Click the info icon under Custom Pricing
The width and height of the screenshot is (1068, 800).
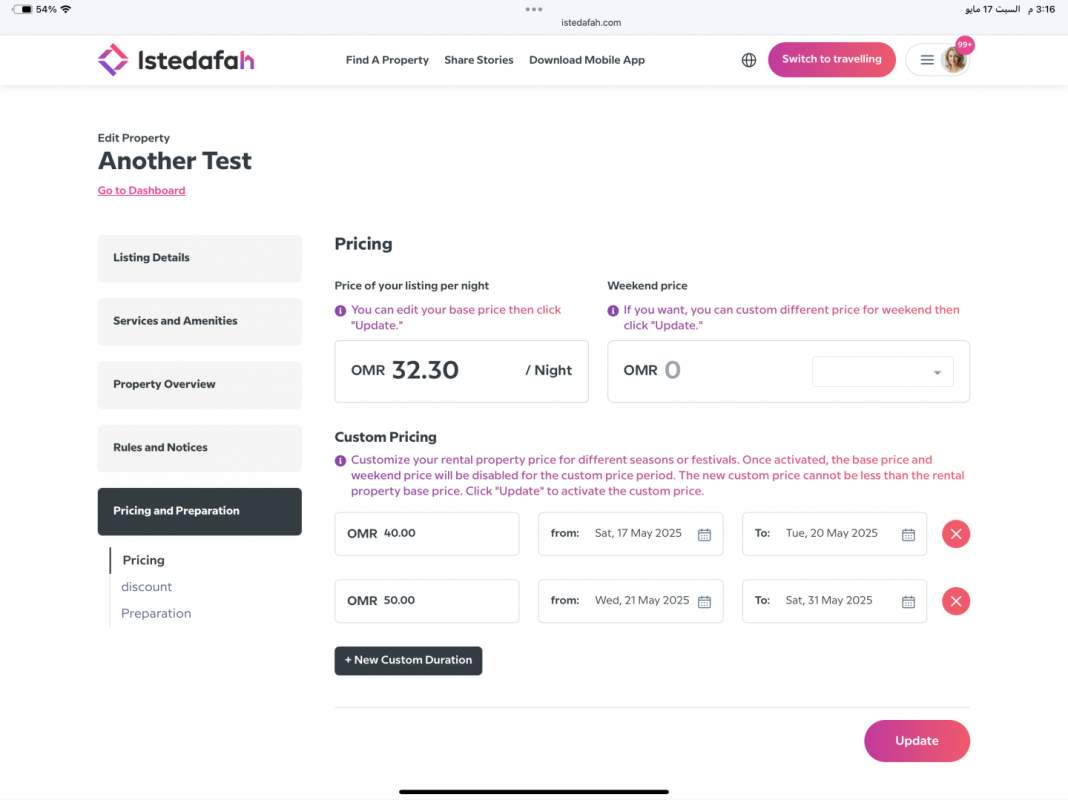click(x=340, y=461)
